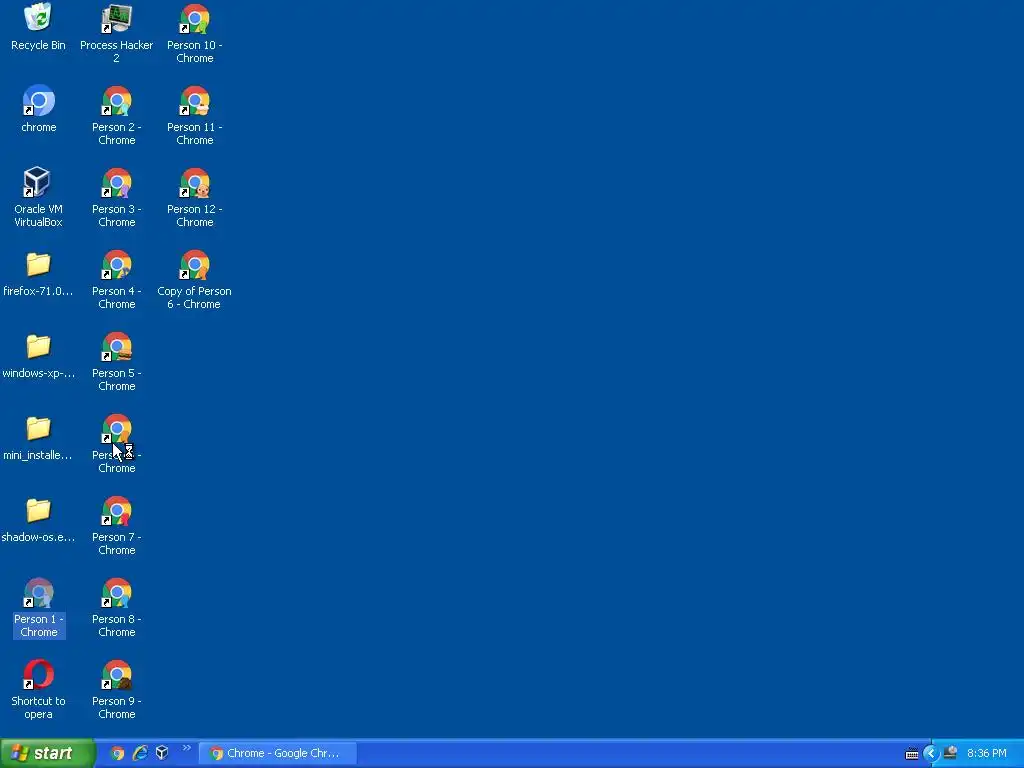Launch VirtualBox from Quick Launch bar
The width and height of the screenshot is (1024, 768).
pos(162,753)
